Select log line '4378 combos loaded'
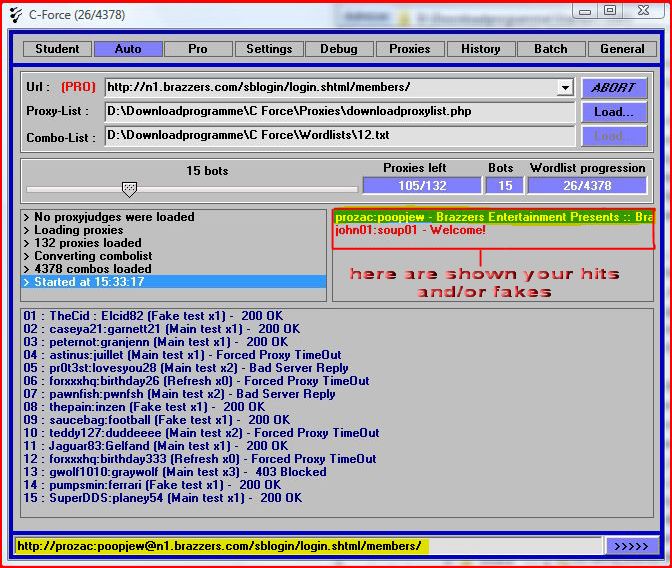 coord(174,269)
